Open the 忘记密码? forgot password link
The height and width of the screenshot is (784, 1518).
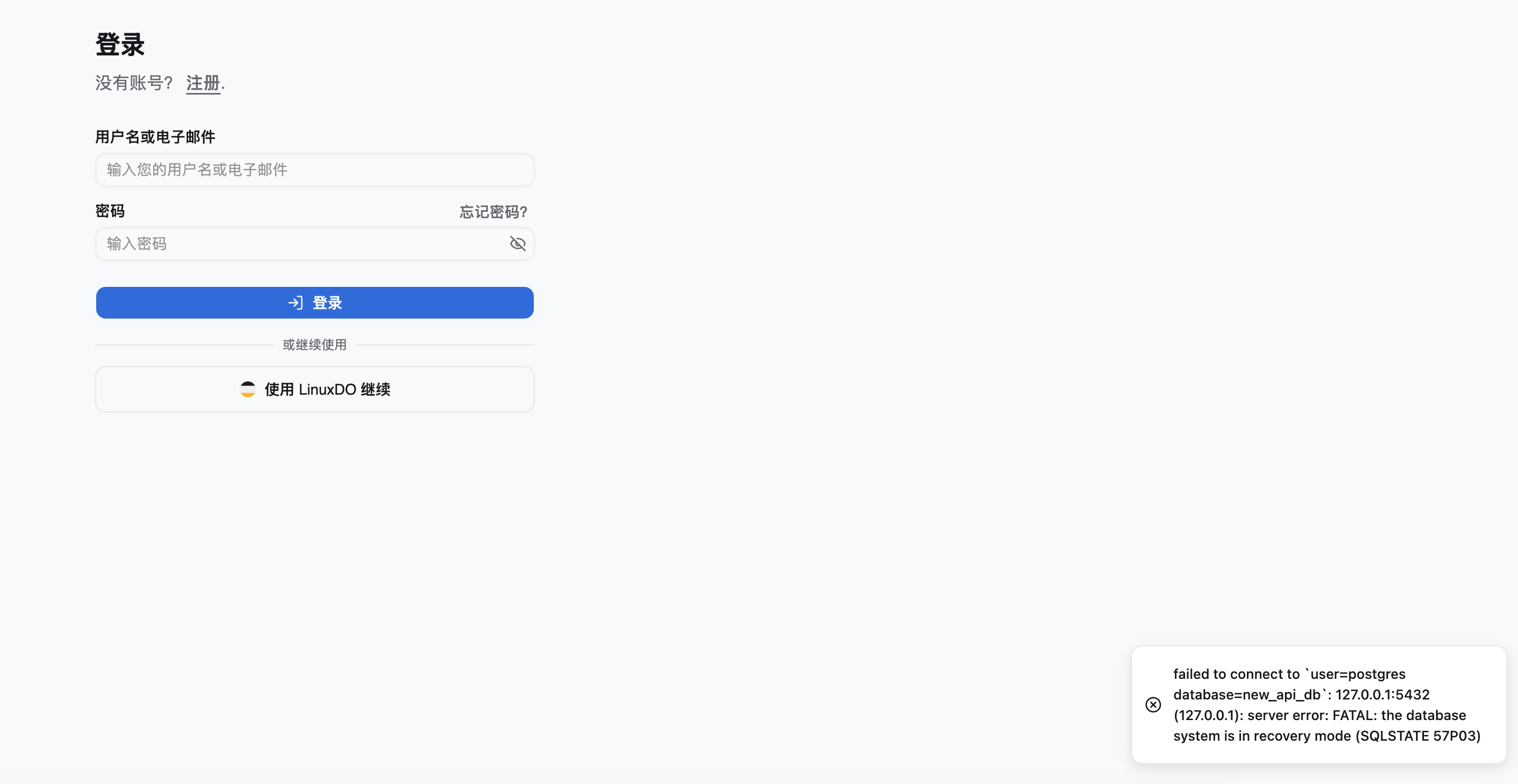pos(493,211)
